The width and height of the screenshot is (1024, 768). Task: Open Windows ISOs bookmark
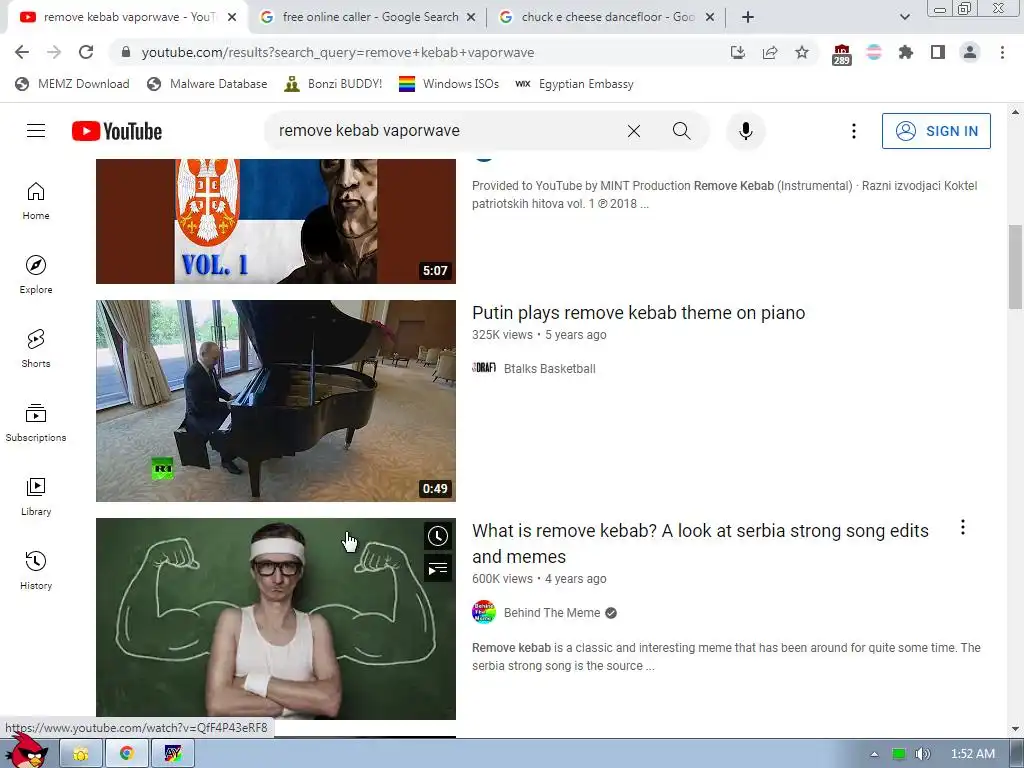(449, 84)
